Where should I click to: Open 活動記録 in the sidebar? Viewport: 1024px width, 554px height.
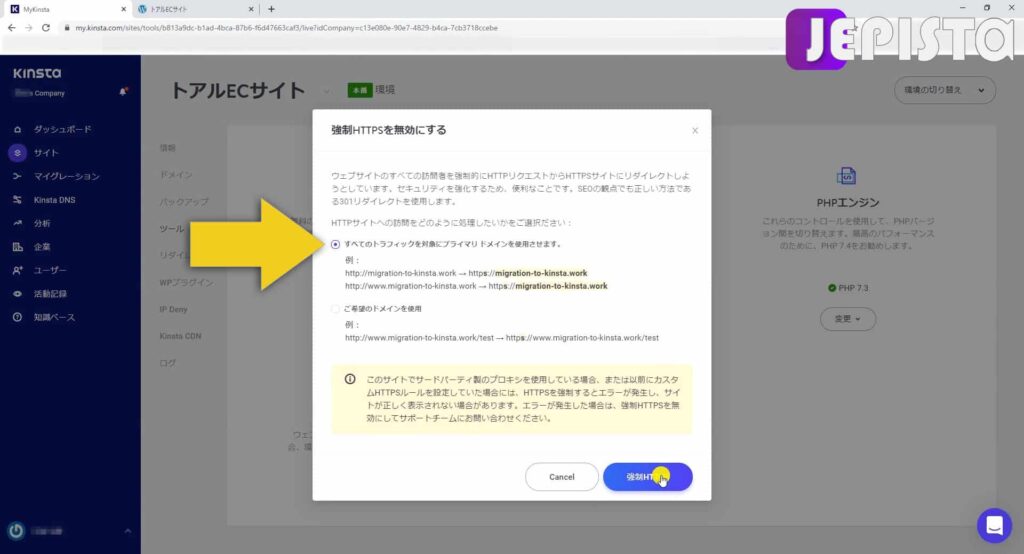50,294
